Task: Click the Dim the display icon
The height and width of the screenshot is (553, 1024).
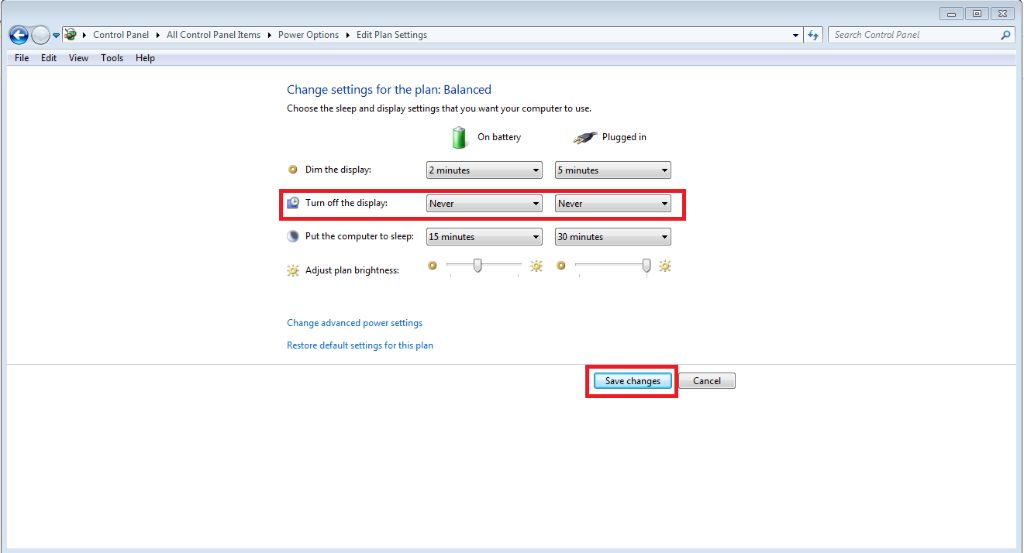Action: tap(293, 170)
